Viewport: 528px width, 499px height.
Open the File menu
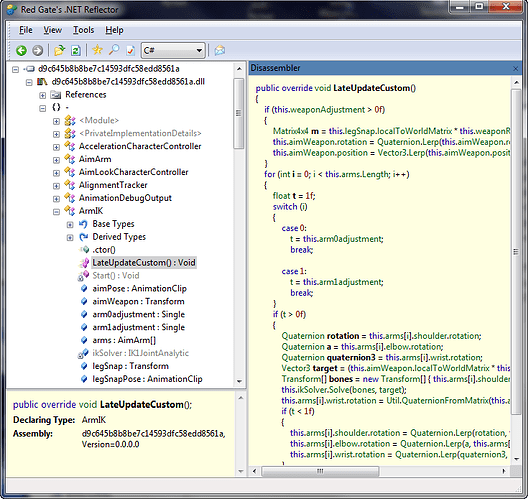[26, 30]
